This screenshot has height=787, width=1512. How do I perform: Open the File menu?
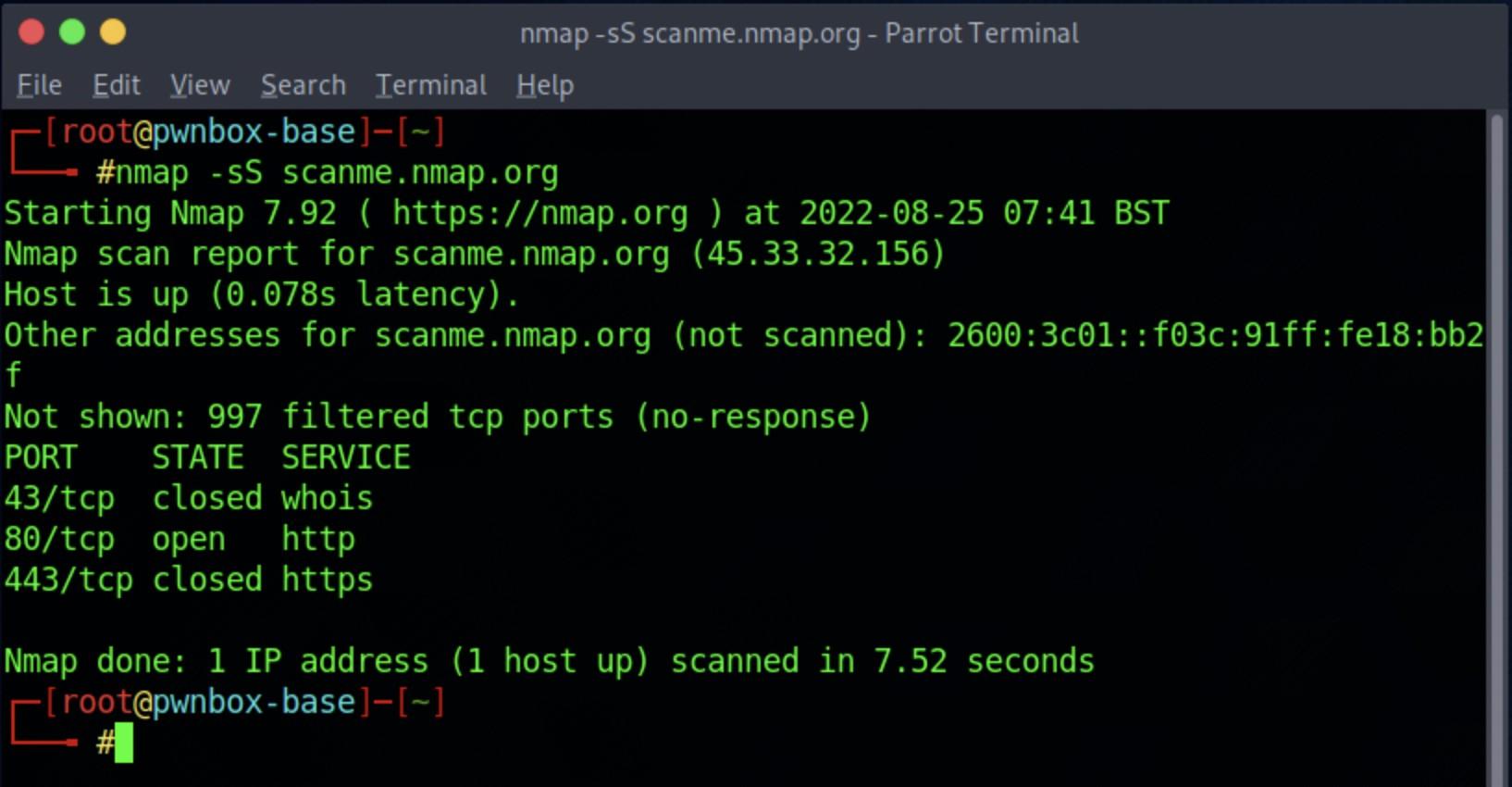pyautogui.click(x=39, y=85)
